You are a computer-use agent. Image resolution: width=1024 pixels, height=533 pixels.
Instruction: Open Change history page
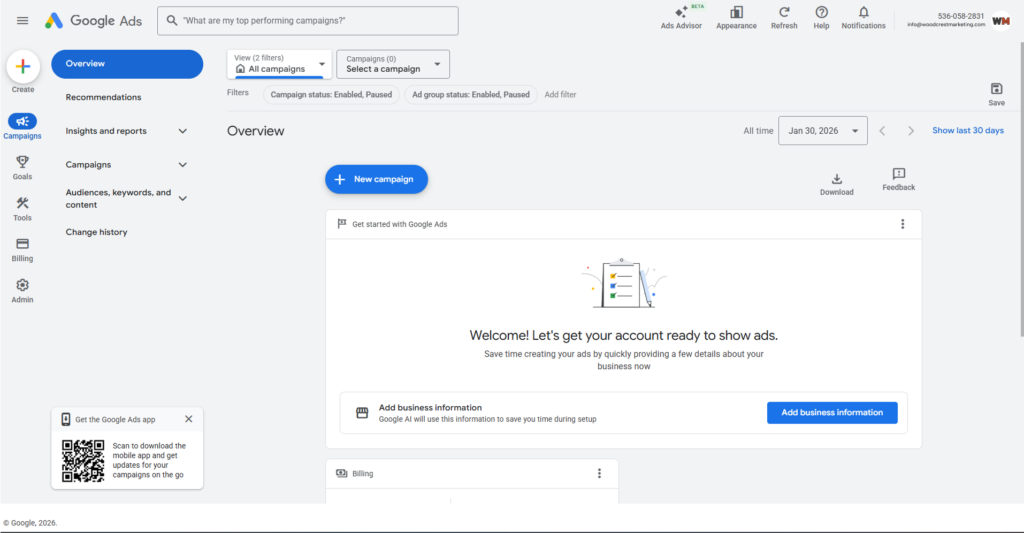click(96, 232)
